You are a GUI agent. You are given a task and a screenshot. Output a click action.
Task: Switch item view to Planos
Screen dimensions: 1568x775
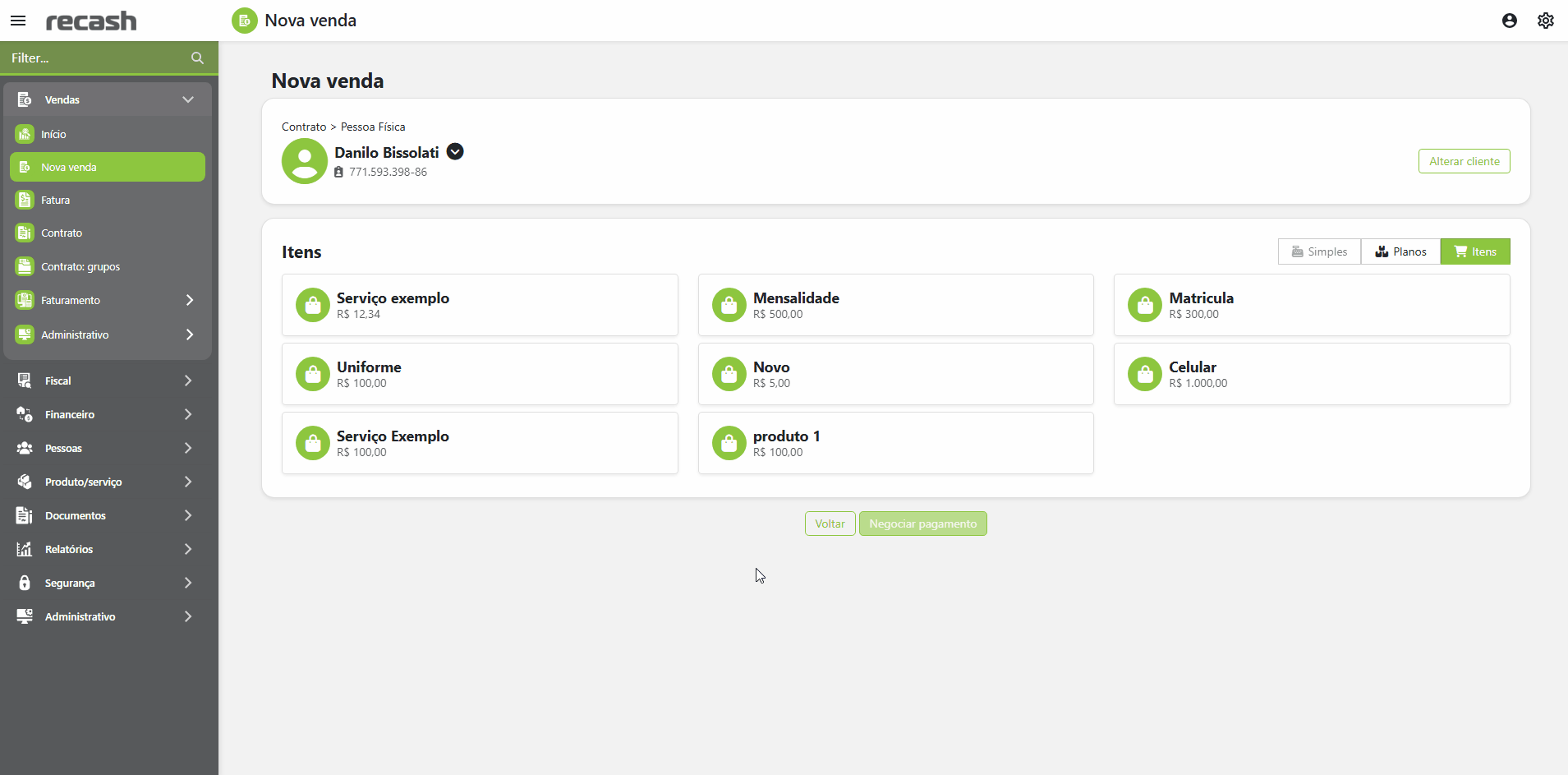pyautogui.click(x=1400, y=251)
